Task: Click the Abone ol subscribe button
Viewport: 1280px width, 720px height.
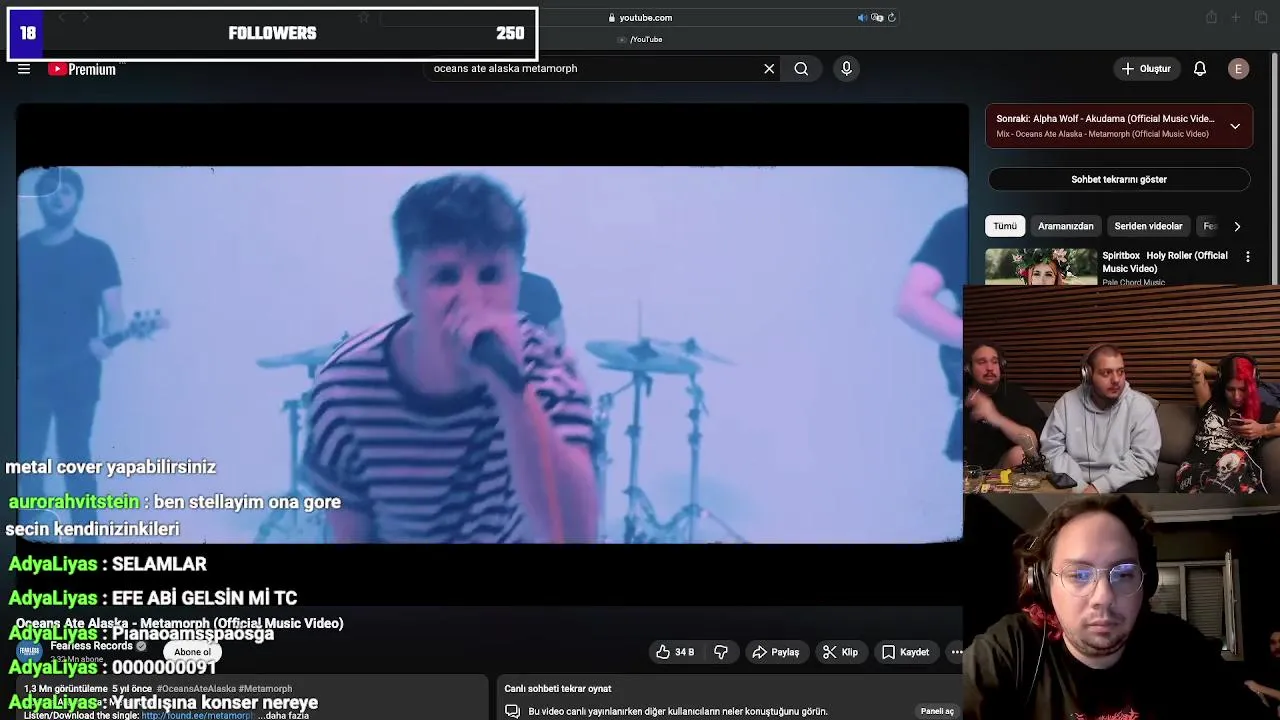Action: point(192,652)
